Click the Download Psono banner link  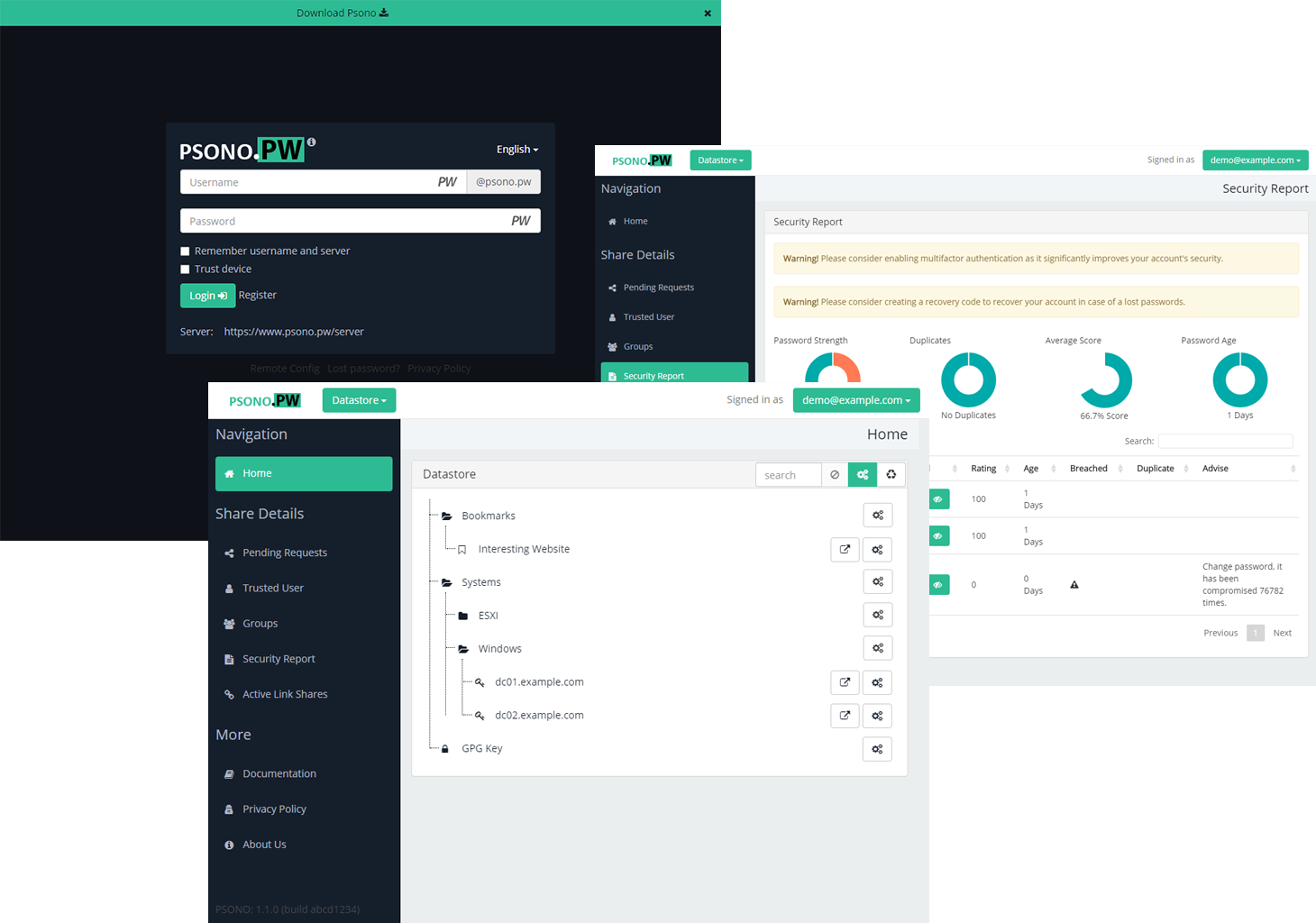click(x=343, y=13)
